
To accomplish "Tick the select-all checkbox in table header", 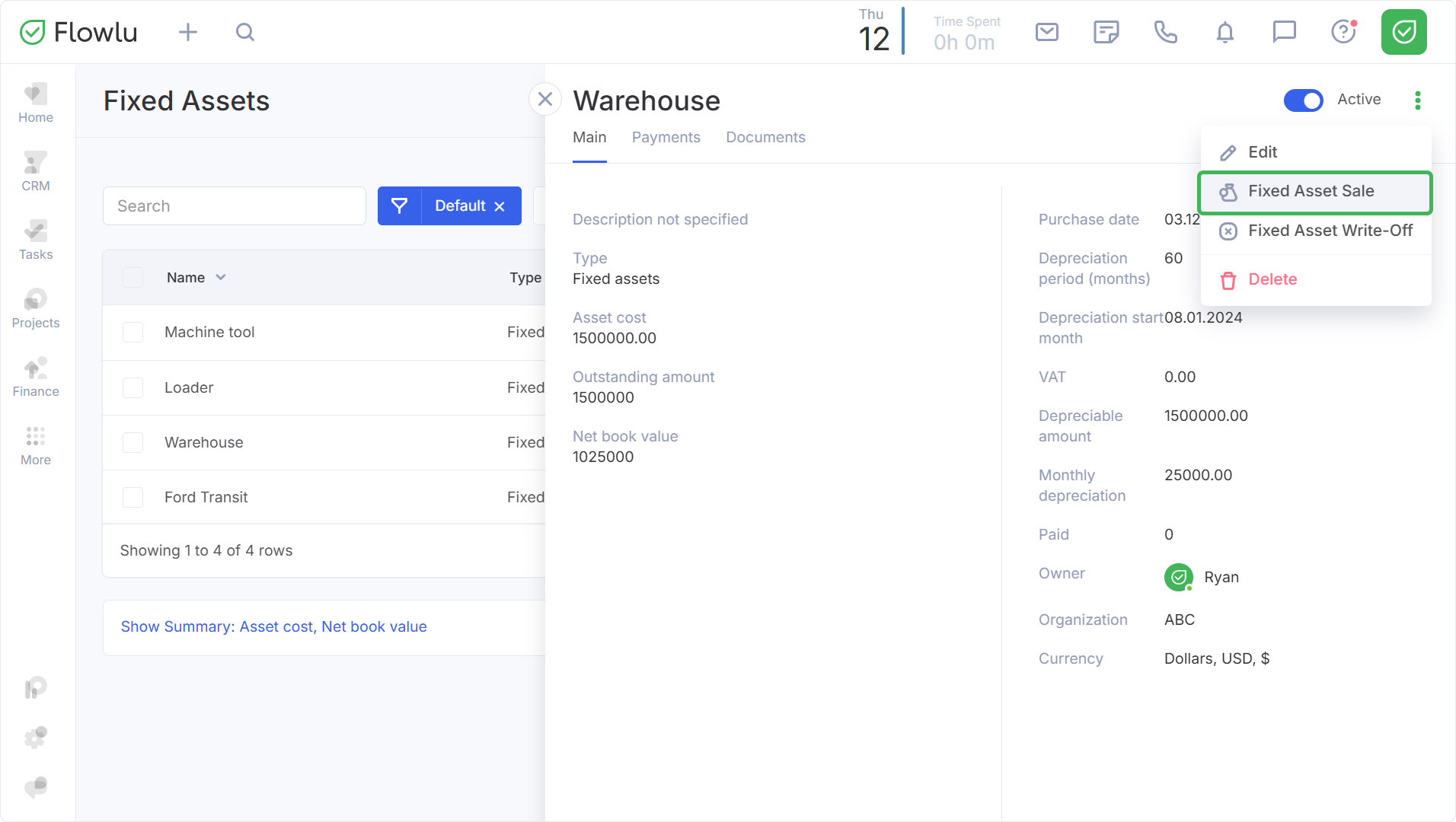I will [133, 278].
